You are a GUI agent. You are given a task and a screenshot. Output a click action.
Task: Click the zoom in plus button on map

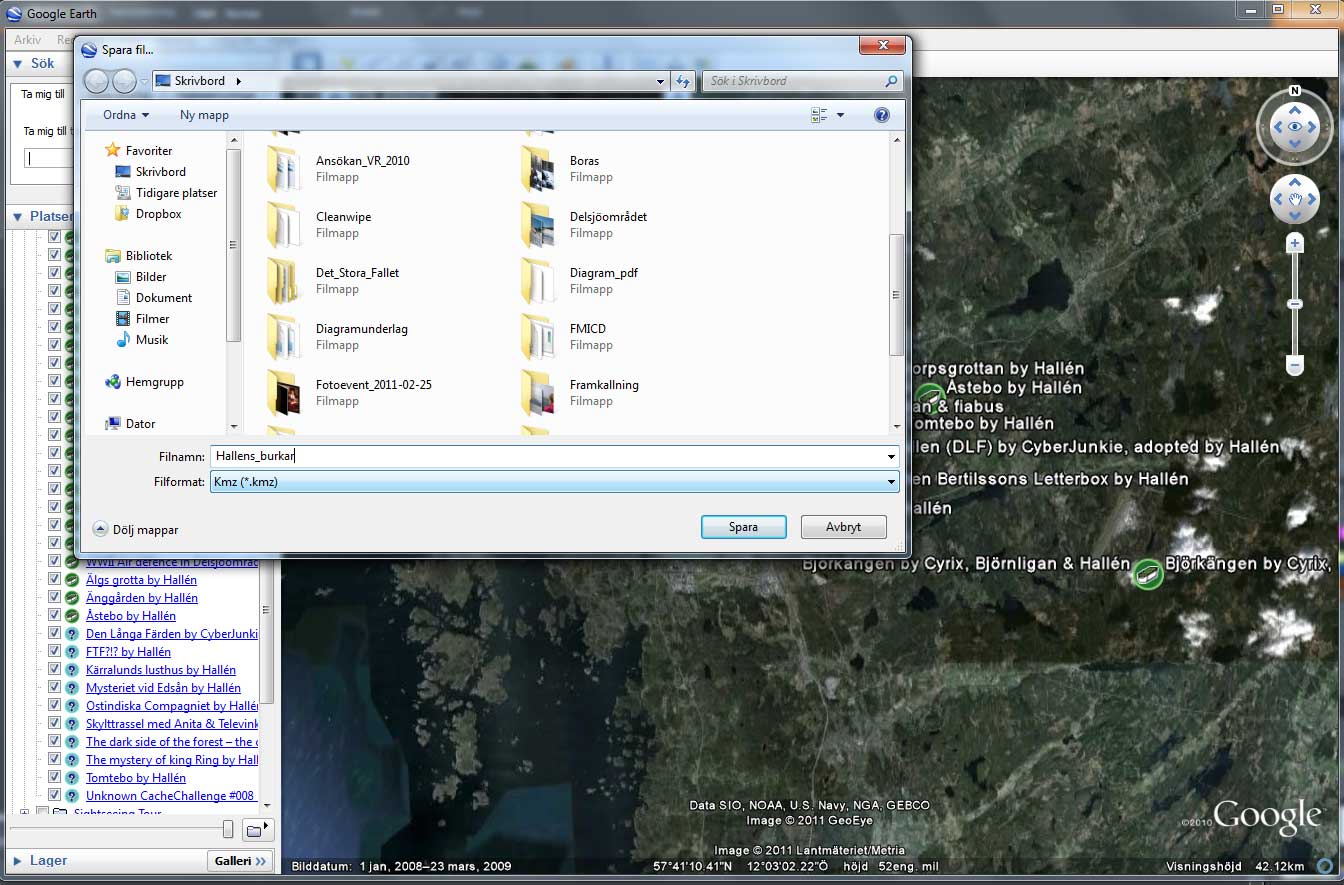1295,243
